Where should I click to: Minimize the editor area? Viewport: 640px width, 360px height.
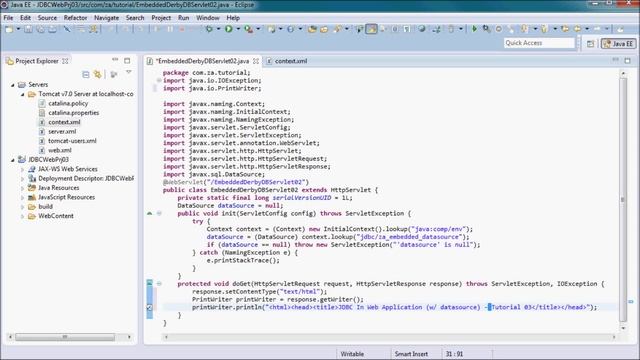[616, 60]
